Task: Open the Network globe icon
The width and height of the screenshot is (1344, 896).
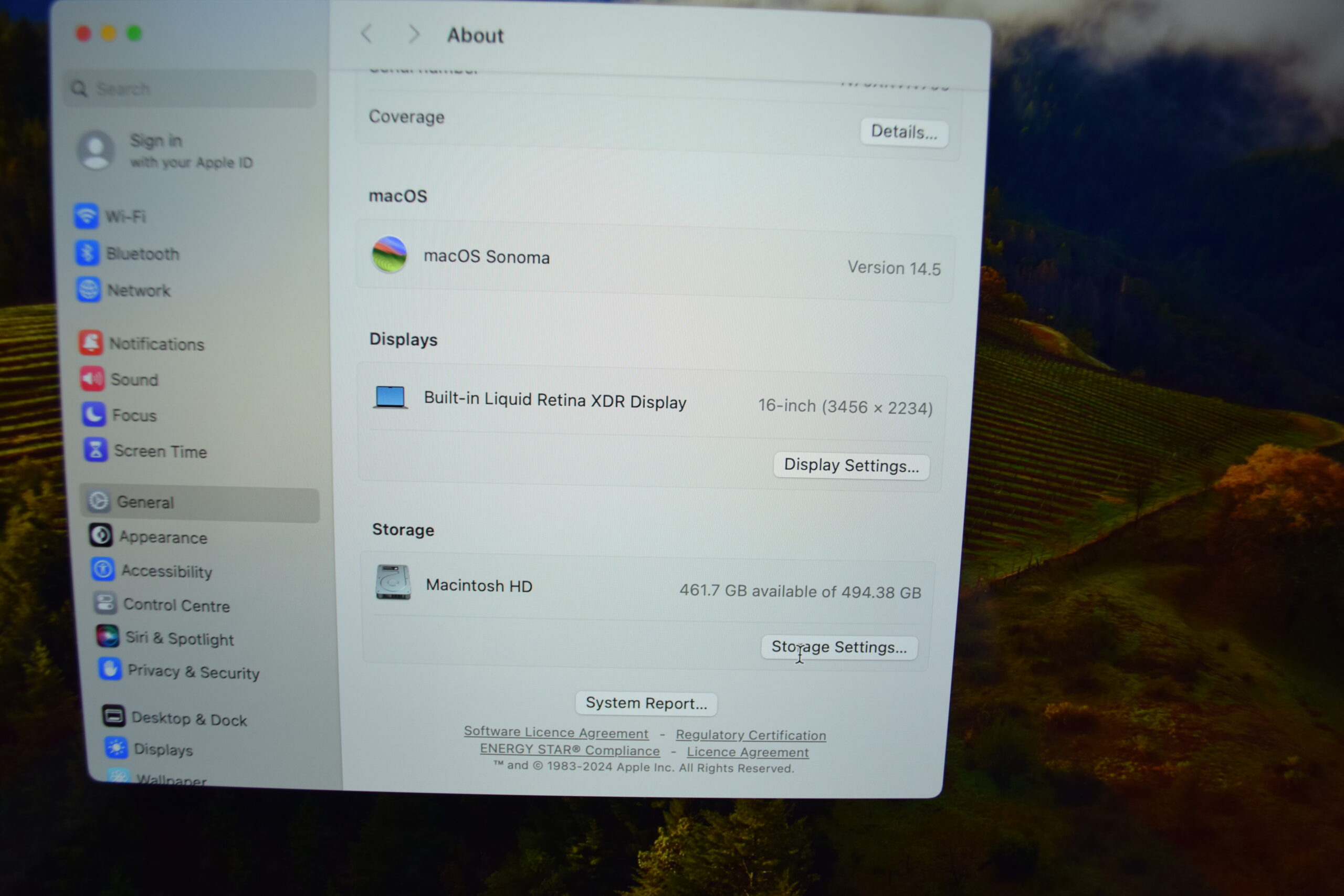Action: (89, 290)
